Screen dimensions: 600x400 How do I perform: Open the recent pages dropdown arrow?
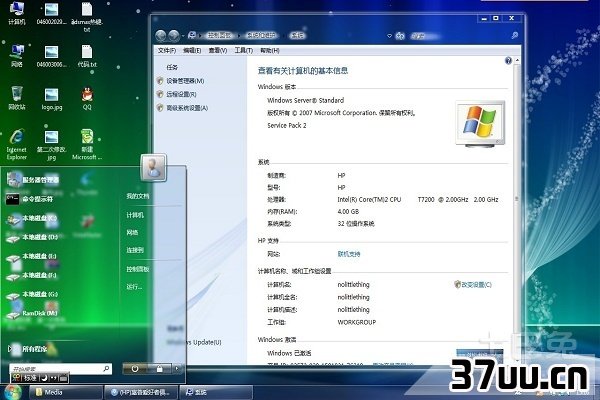click(183, 36)
